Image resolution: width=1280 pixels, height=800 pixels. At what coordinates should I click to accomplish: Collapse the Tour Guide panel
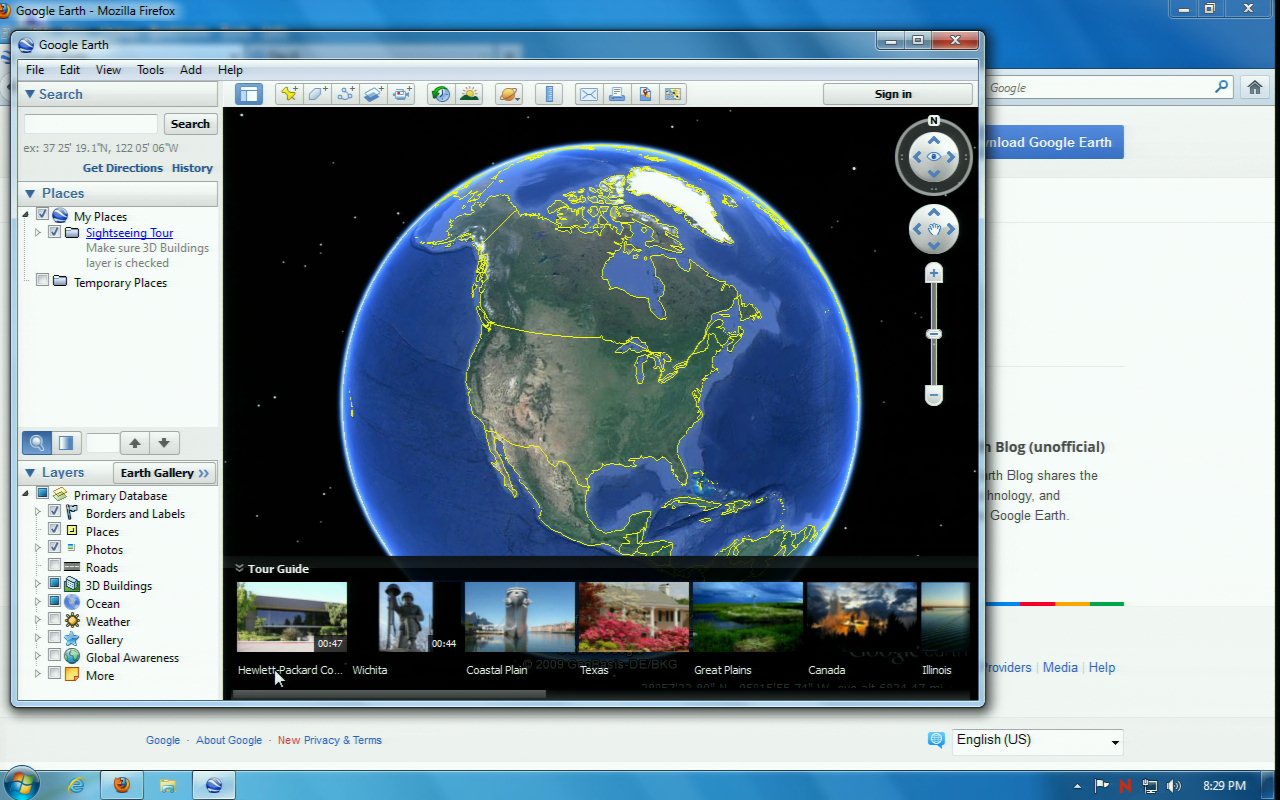pos(240,568)
